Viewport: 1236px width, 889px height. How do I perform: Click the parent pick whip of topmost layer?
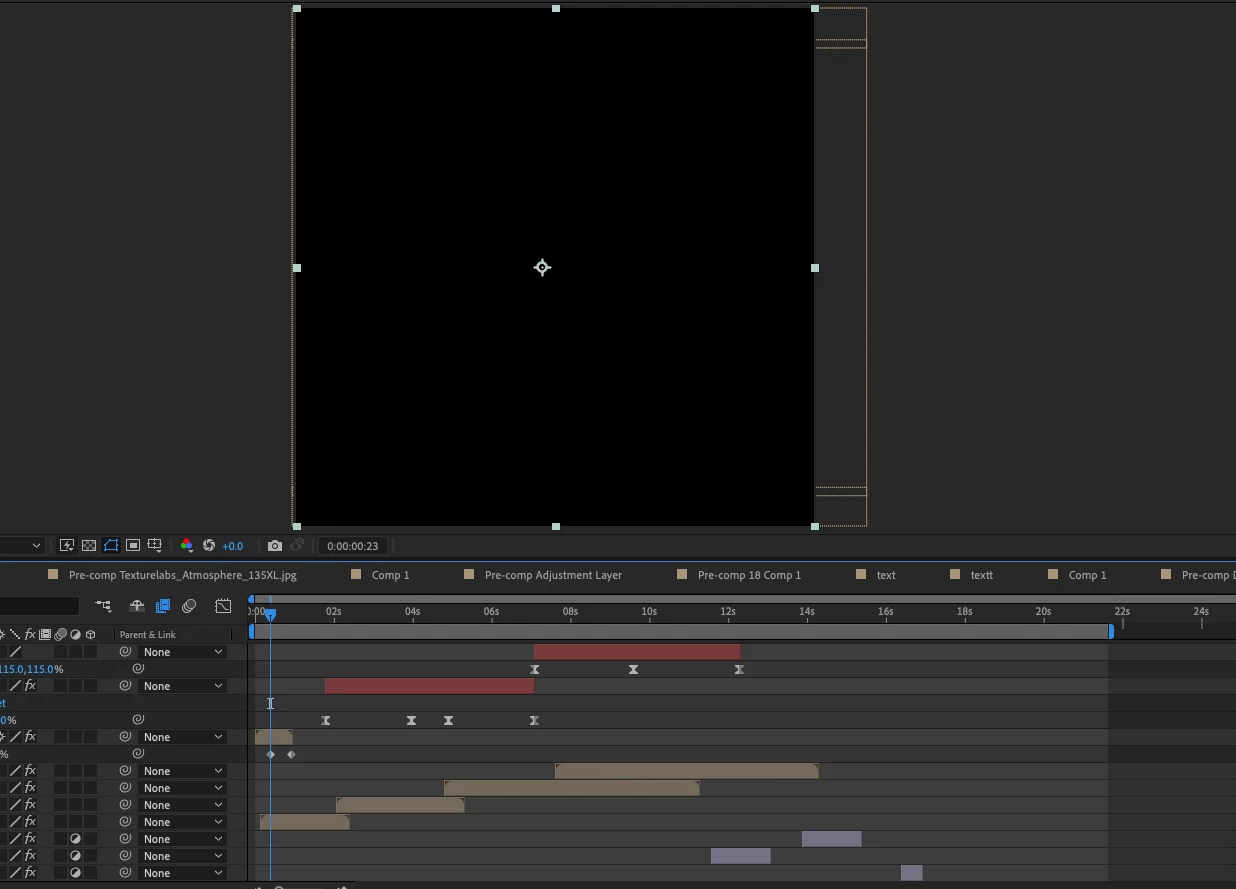point(125,652)
